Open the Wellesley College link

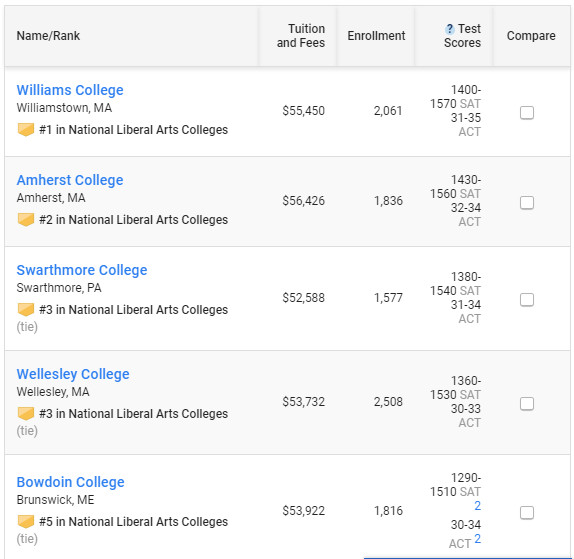[73, 374]
